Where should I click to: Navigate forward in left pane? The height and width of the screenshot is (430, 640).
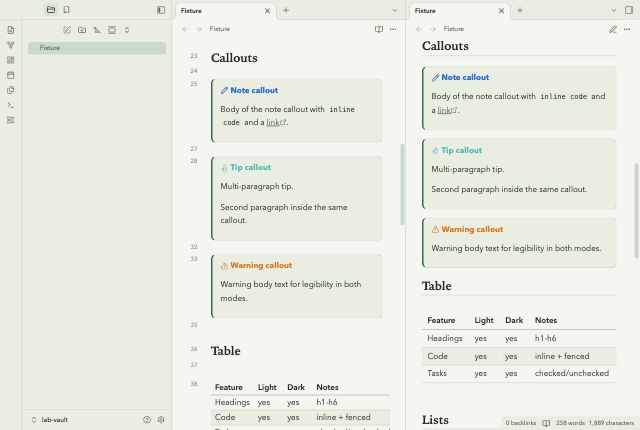[x=199, y=29]
